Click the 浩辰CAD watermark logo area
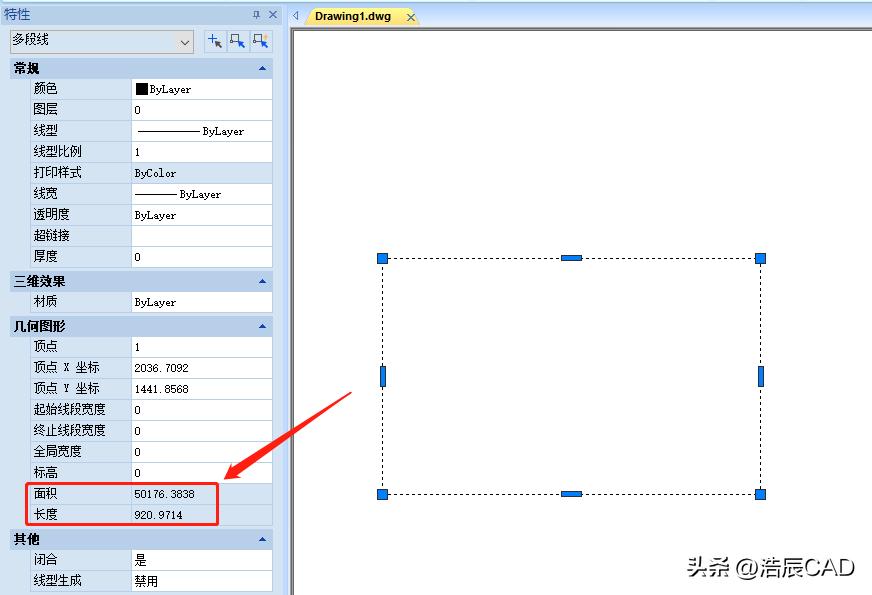The height and width of the screenshot is (595, 872). tap(790, 567)
